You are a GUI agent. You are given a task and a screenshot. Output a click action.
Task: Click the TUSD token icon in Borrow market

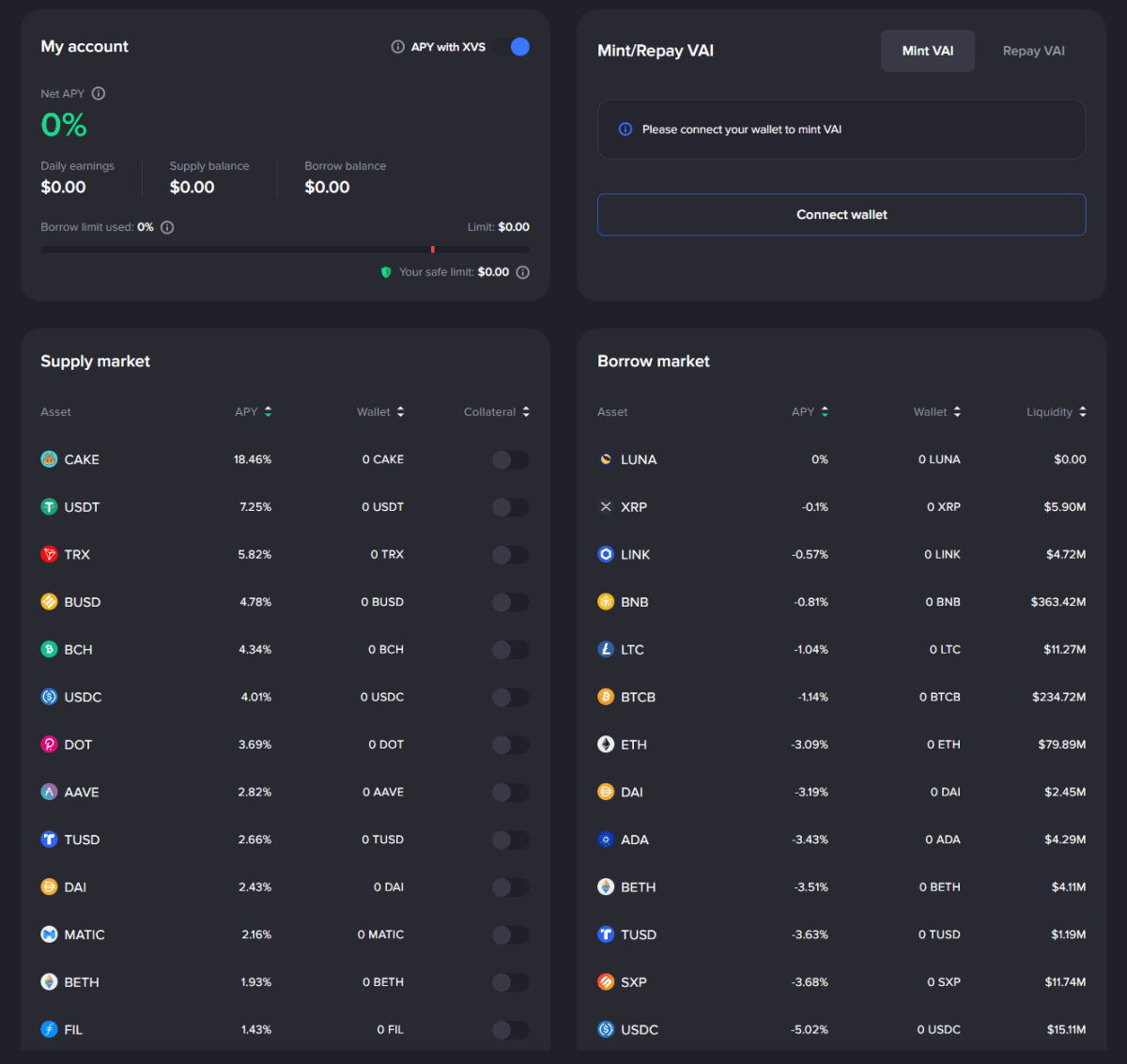click(x=606, y=934)
